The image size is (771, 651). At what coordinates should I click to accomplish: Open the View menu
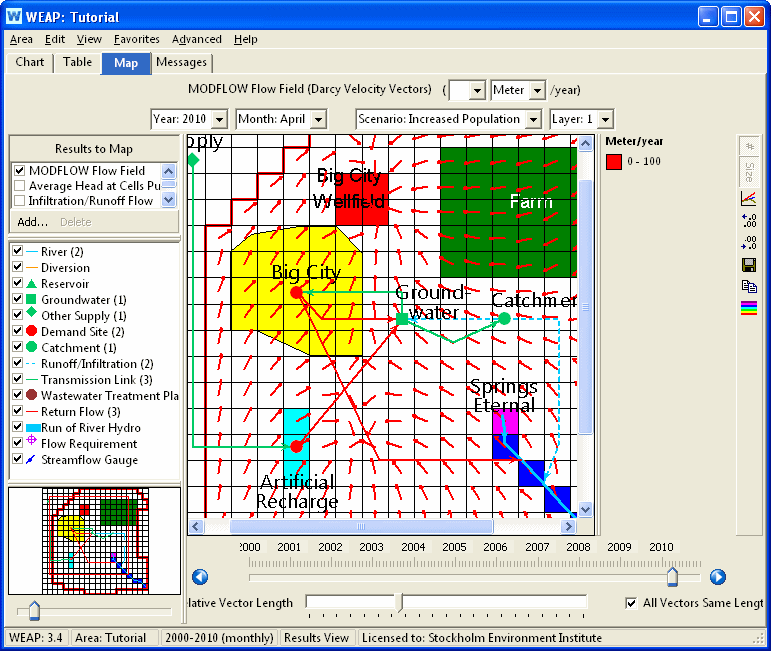click(x=89, y=39)
